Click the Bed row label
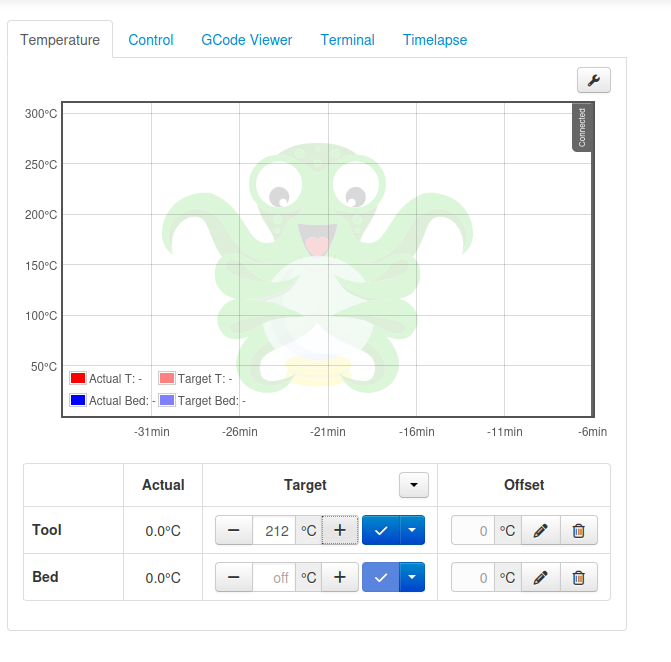 (45, 577)
